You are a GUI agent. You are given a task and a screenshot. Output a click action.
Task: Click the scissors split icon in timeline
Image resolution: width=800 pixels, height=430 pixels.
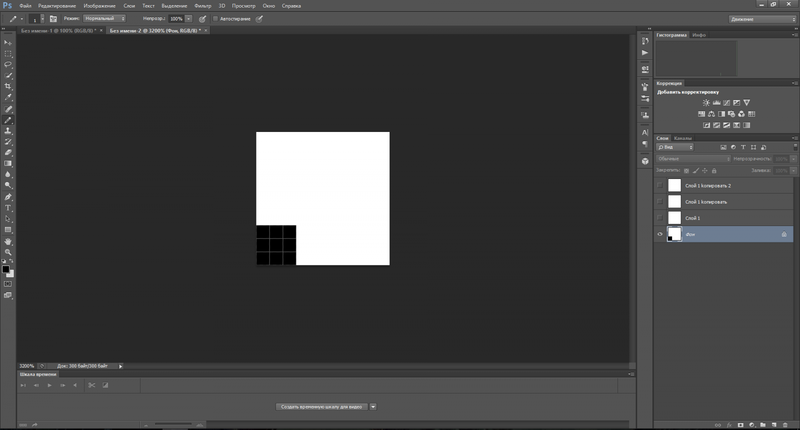point(90,384)
